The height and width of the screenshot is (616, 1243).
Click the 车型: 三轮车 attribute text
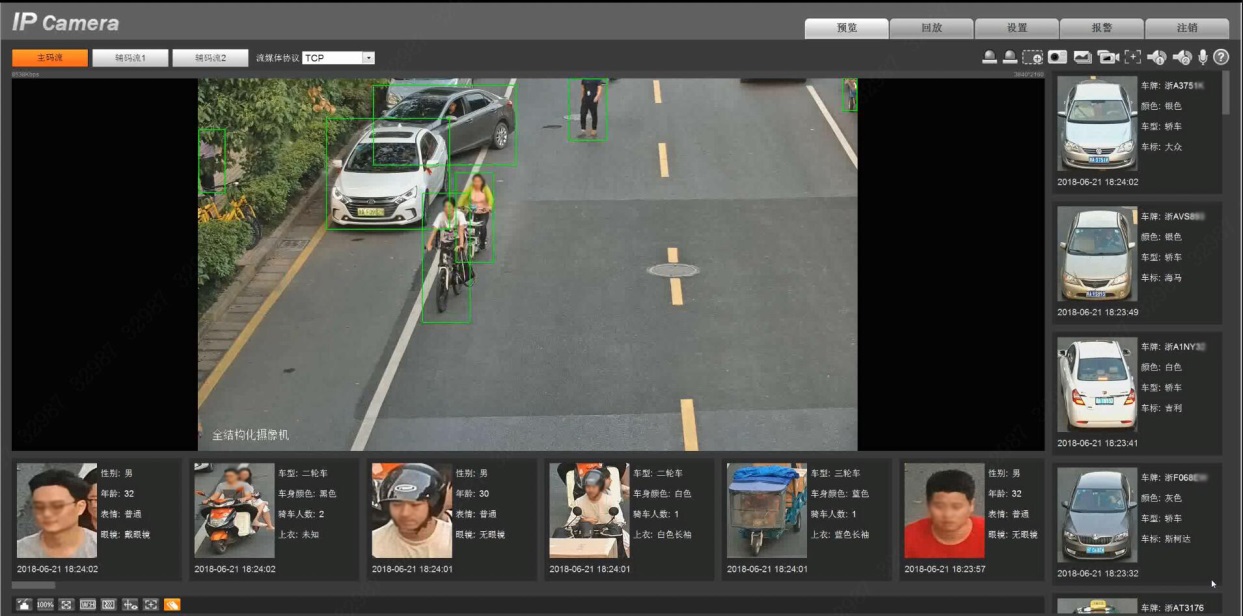835,473
